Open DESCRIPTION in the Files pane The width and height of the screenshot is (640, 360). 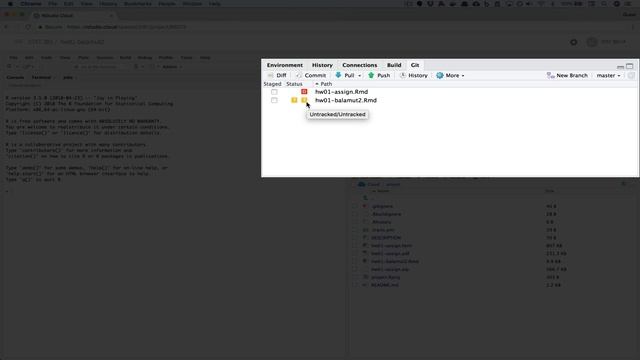[386, 238]
